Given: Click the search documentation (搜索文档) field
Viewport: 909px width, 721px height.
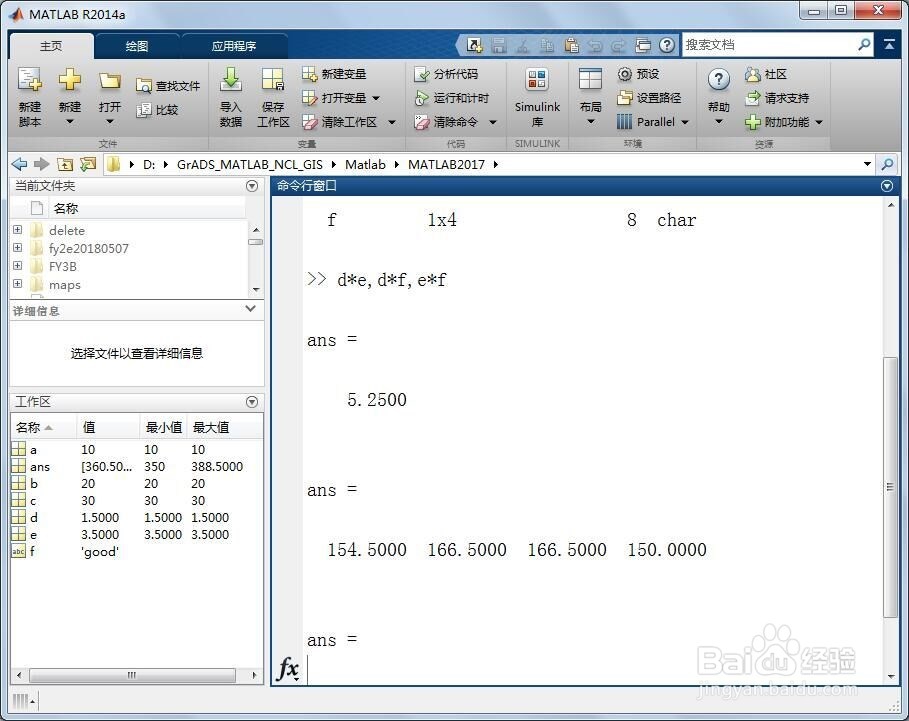Looking at the screenshot, I should tap(770, 45).
